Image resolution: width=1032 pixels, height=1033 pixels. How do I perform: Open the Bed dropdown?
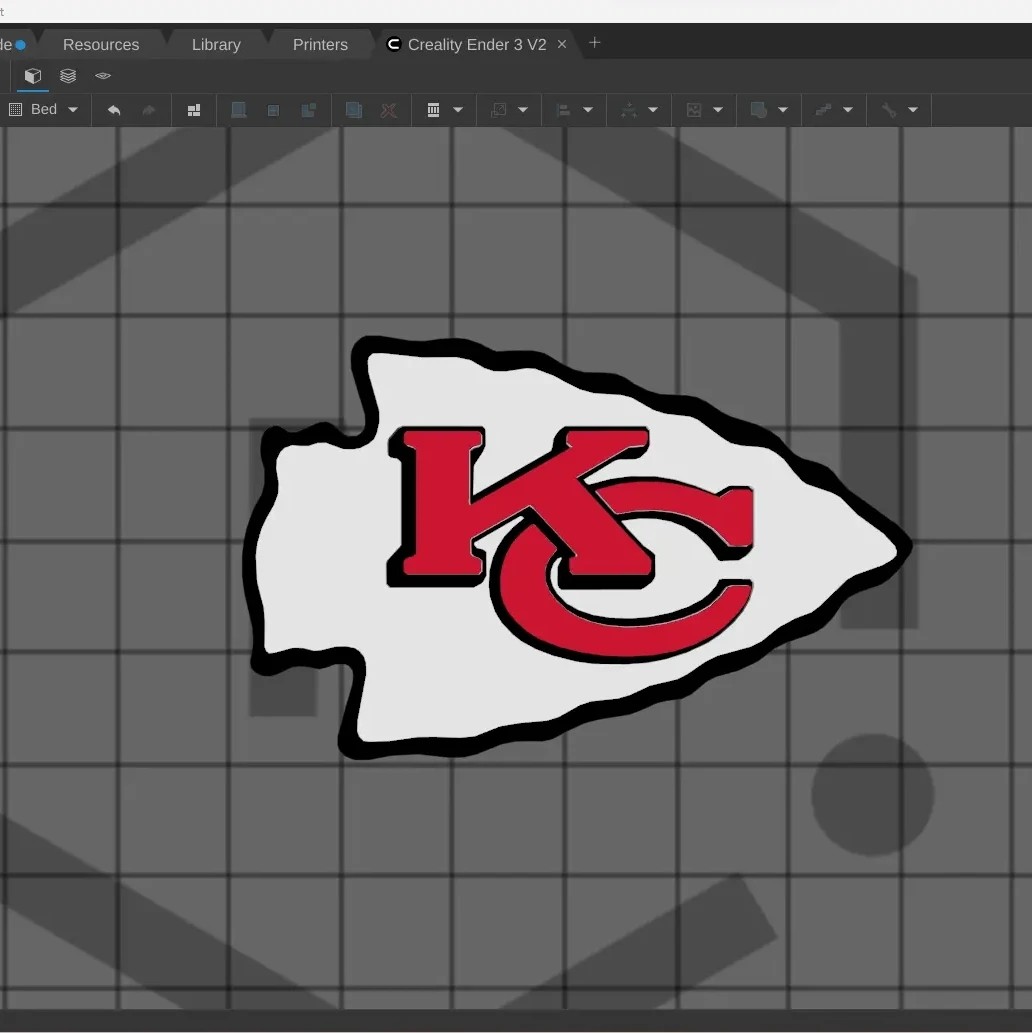[x=44, y=110]
